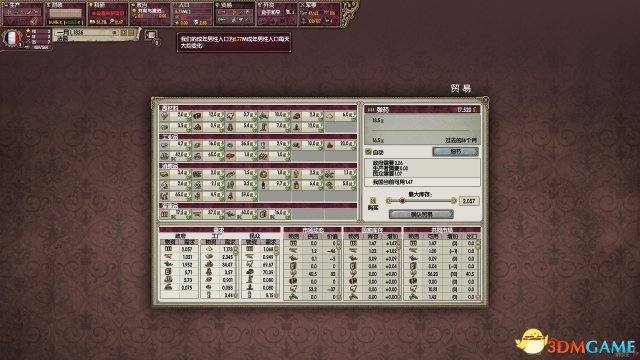This screenshot has height=360, width=640.
Task: Decrease game speed with minus button
Action: tap(131, 32)
